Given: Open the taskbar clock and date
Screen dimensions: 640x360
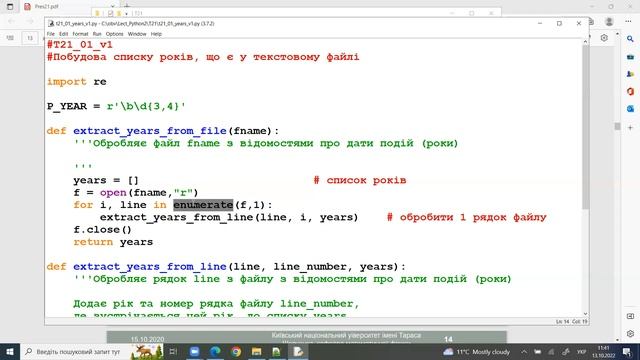Looking at the screenshot, I should pyautogui.click(x=603, y=351).
